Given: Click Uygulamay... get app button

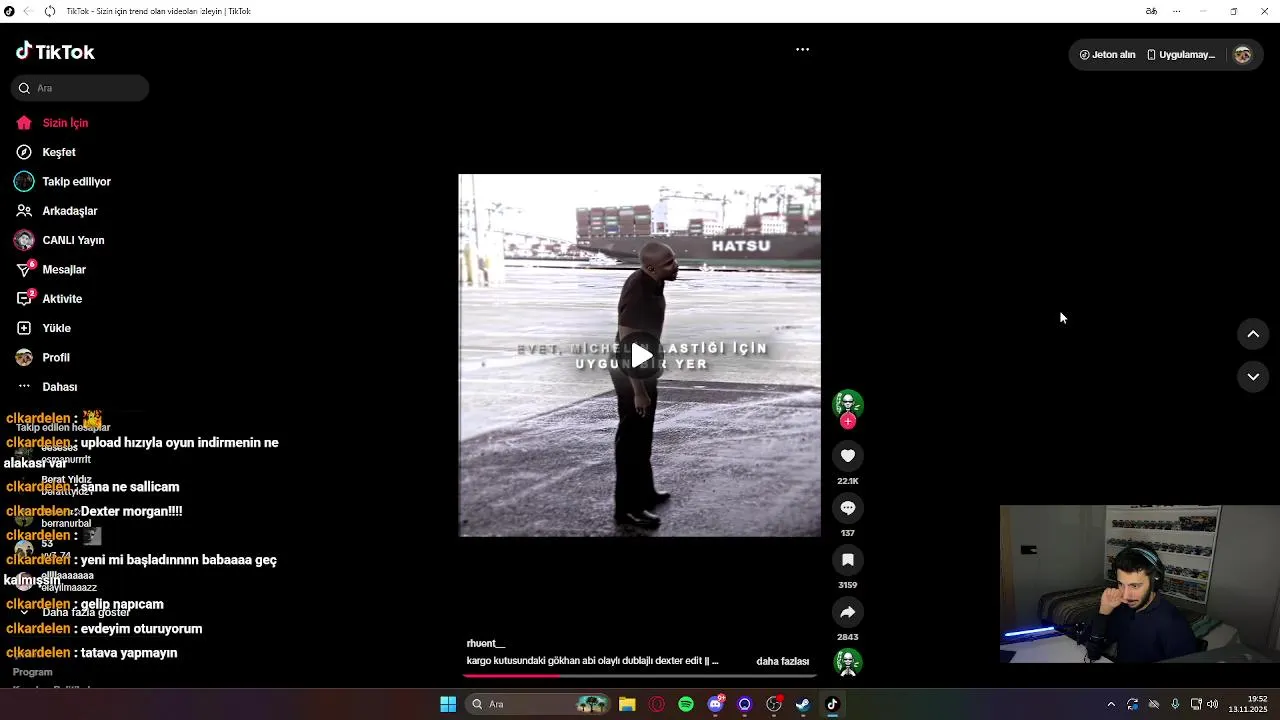Looking at the screenshot, I should (1182, 55).
